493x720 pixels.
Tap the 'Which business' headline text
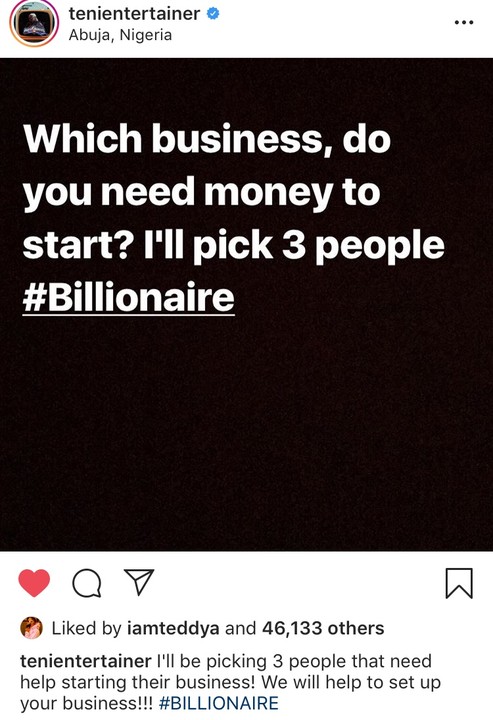[207, 139]
